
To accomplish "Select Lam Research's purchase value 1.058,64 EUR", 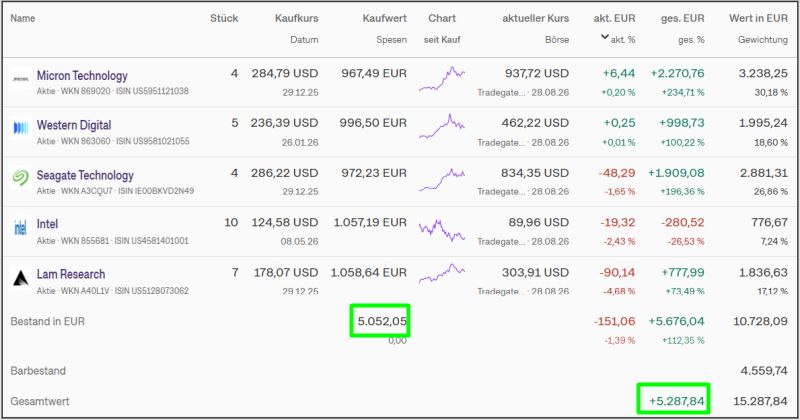I will pyautogui.click(x=369, y=273).
